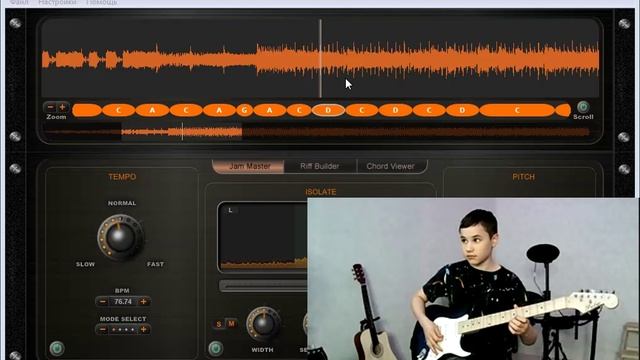The width and height of the screenshot is (640, 360).
Task: Click the Width knob in Isolate
Action: click(263, 324)
